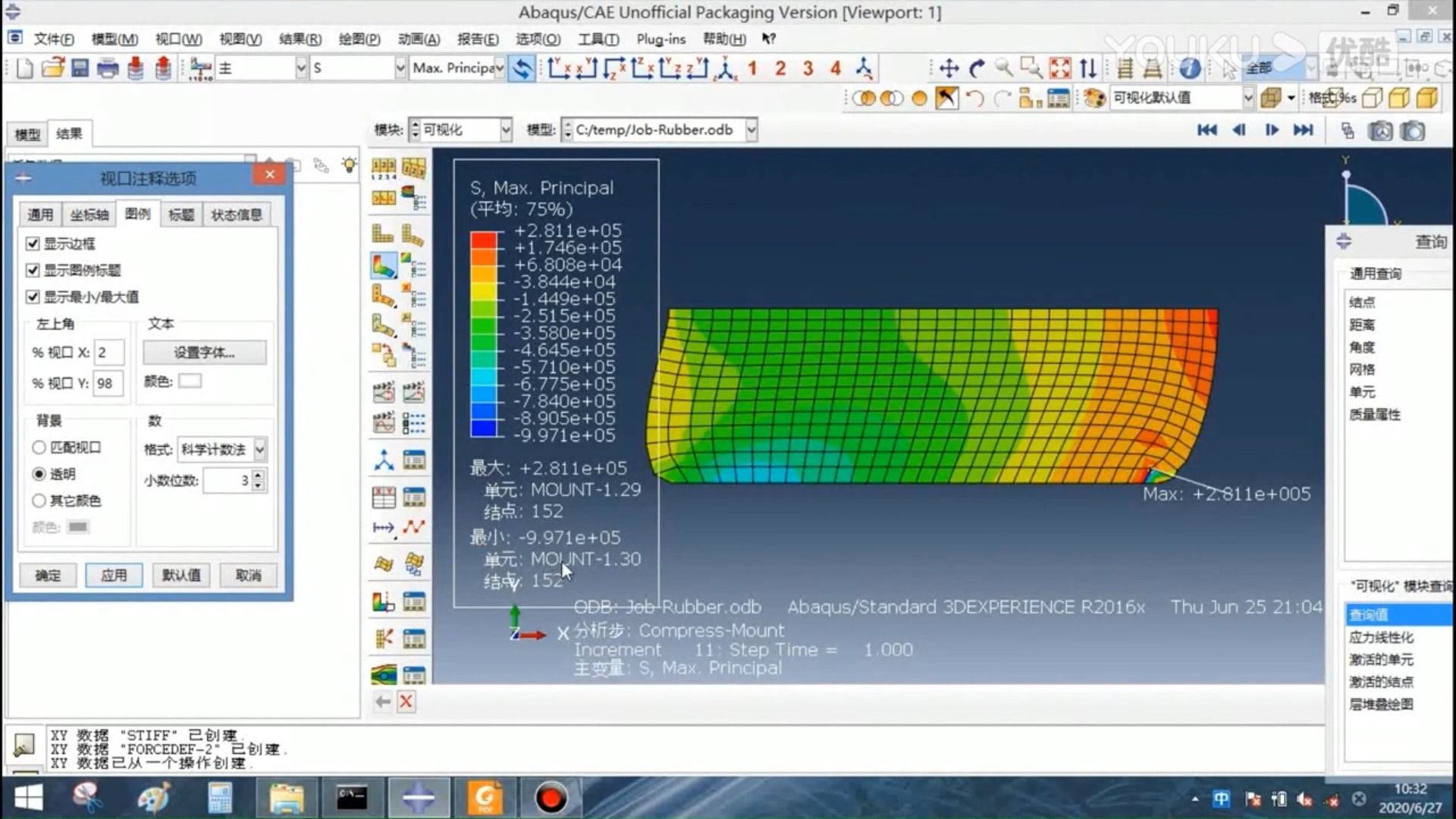Select 查询值 in visualization query list
The width and height of the screenshot is (1456, 819).
[x=1400, y=615]
